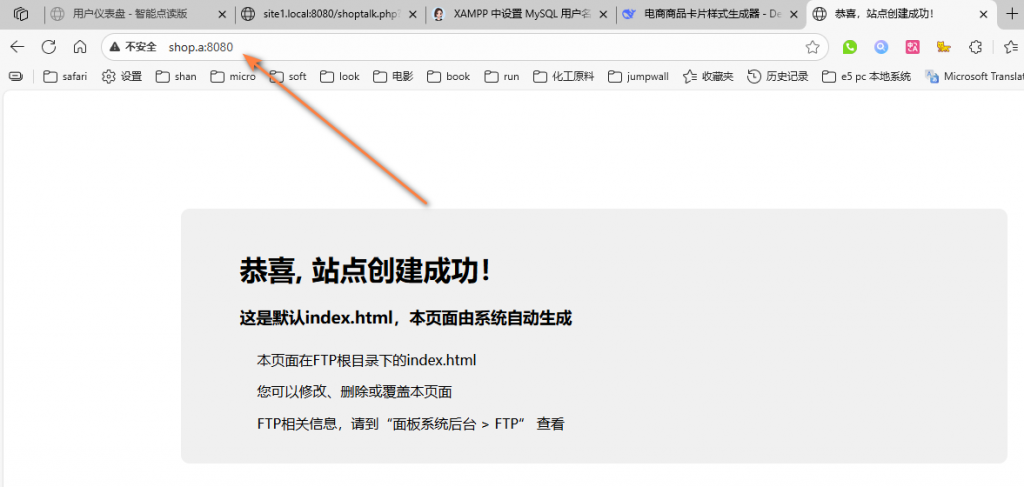Open the workspaces icon left of the tabs
The height and width of the screenshot is (487, 1024).
coord(20,14)
